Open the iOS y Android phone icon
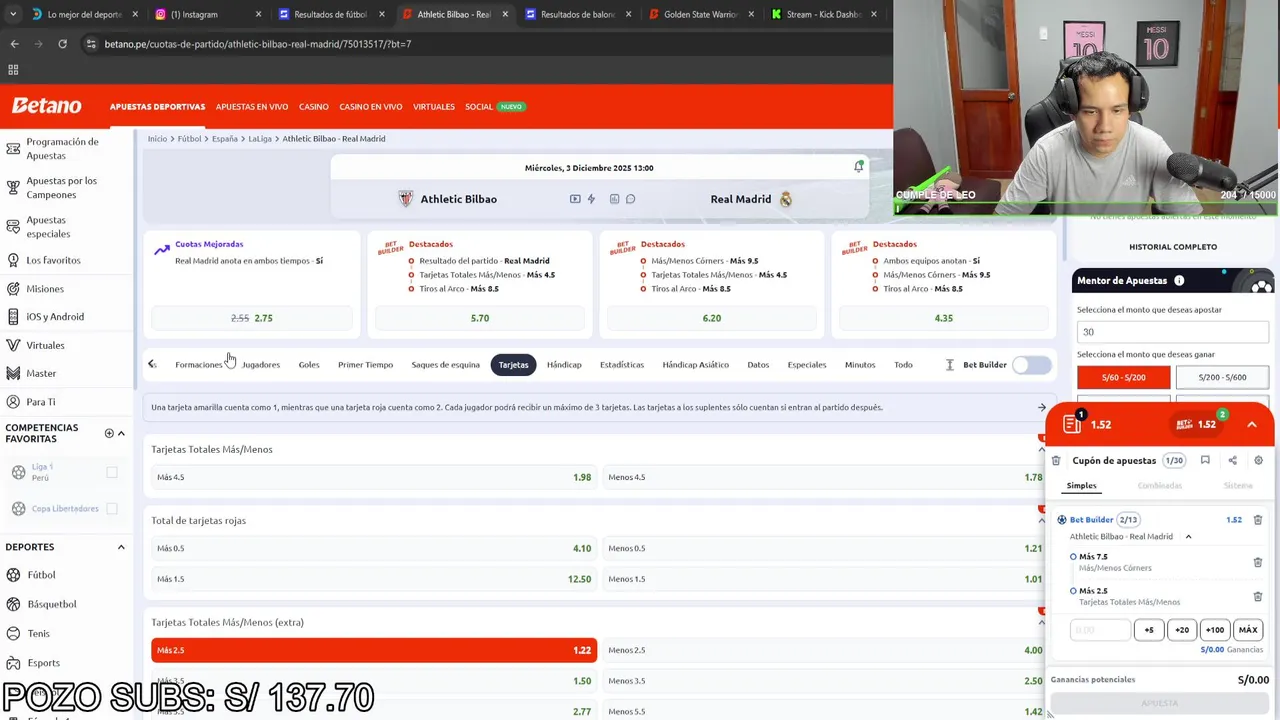The image size is (1280, 720). click(13, 317)
